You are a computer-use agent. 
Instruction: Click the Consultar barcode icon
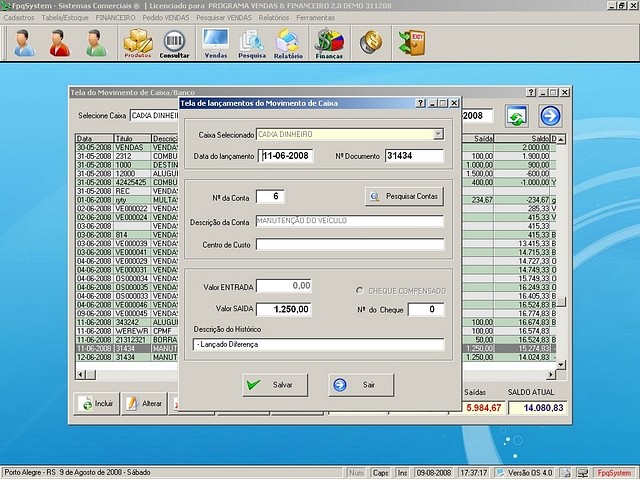coord(174,43)
